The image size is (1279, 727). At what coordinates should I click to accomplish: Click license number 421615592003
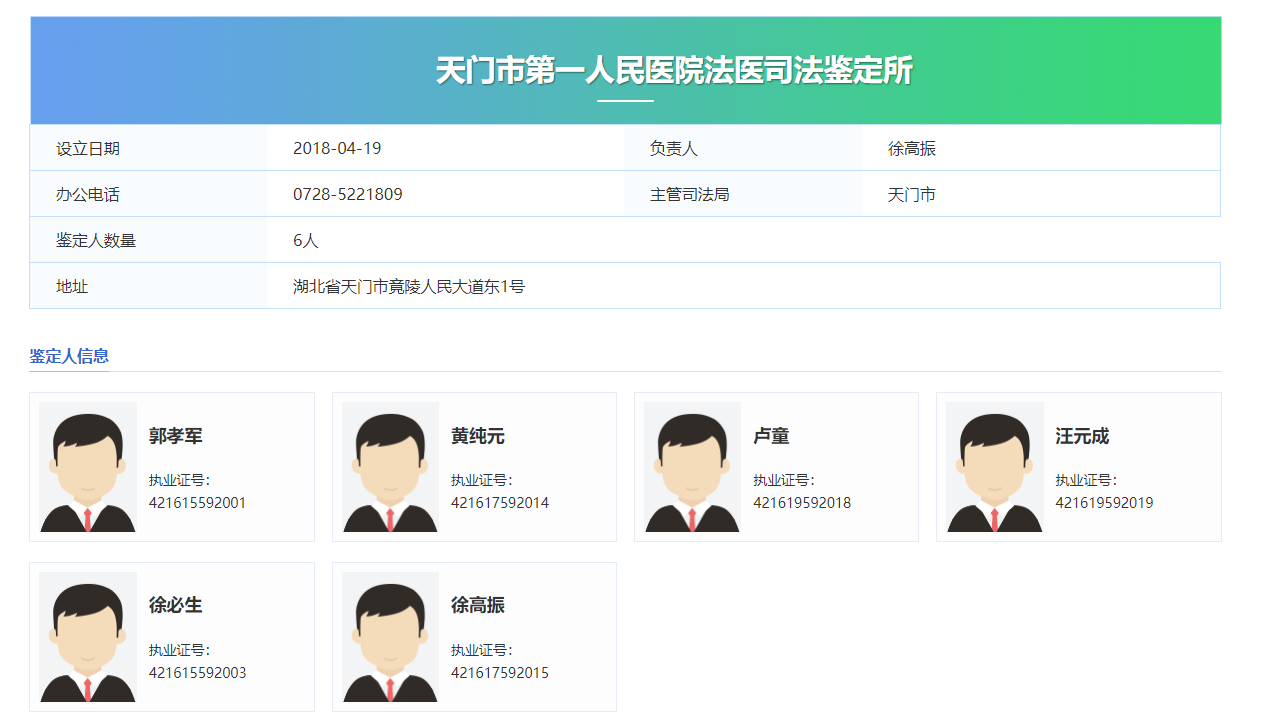[197, 673]
